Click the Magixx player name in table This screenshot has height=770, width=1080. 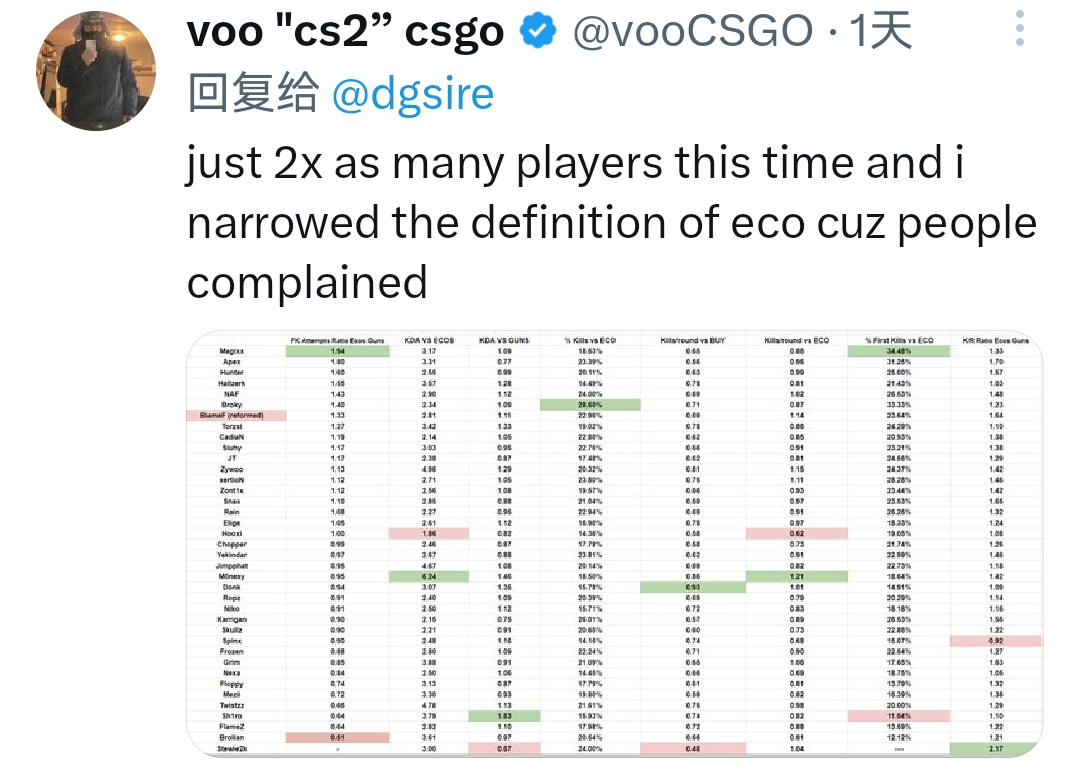(231, 351)
